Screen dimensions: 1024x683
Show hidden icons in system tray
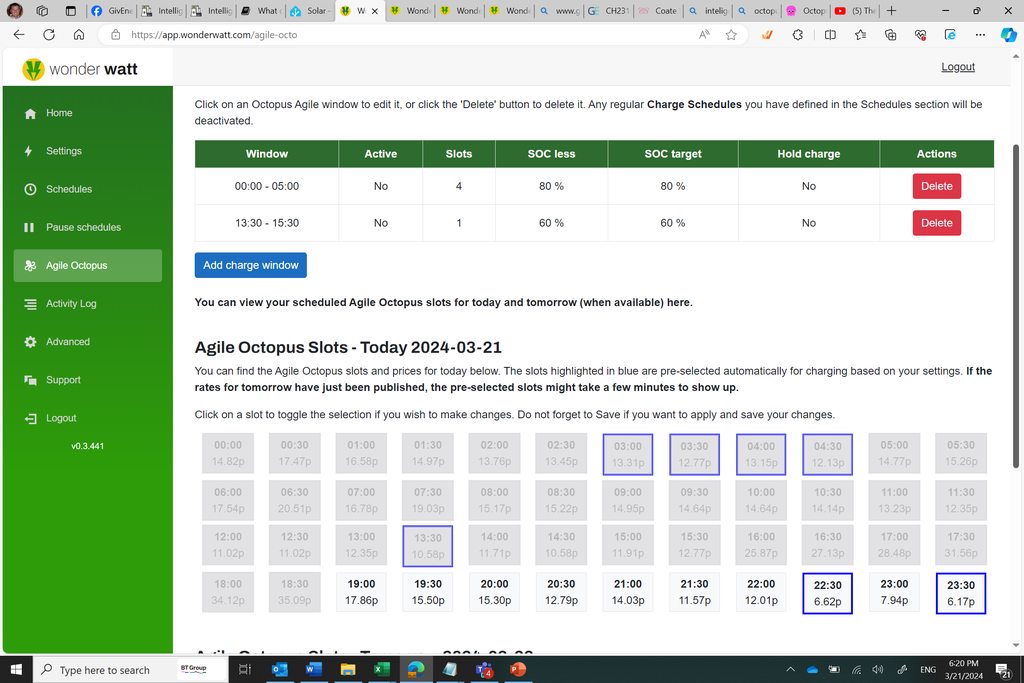[790, 670]
